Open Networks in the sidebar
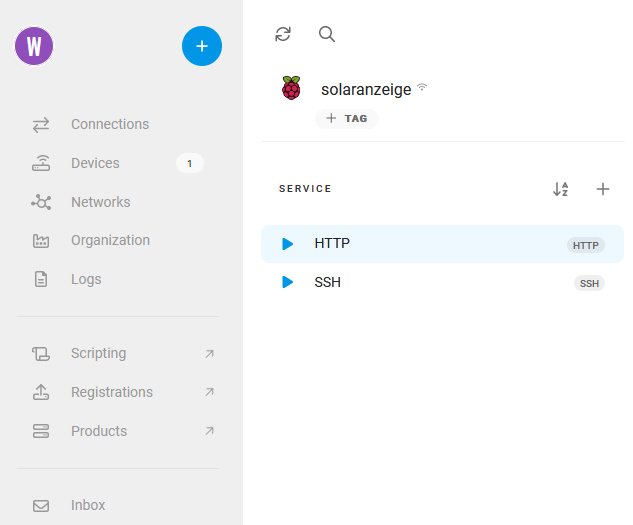Screen dimensions: 633x525 pyautogui.click(x=100, y=202)
